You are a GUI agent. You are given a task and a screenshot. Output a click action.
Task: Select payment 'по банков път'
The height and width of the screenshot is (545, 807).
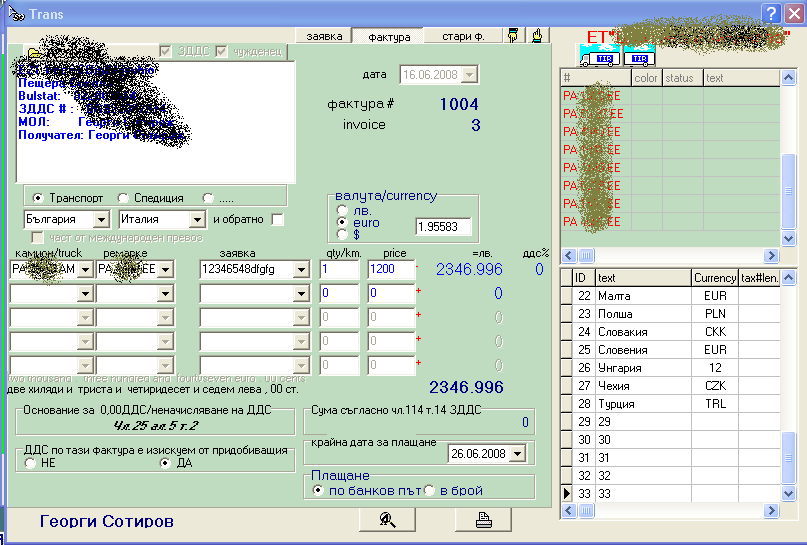coord(318,490)
